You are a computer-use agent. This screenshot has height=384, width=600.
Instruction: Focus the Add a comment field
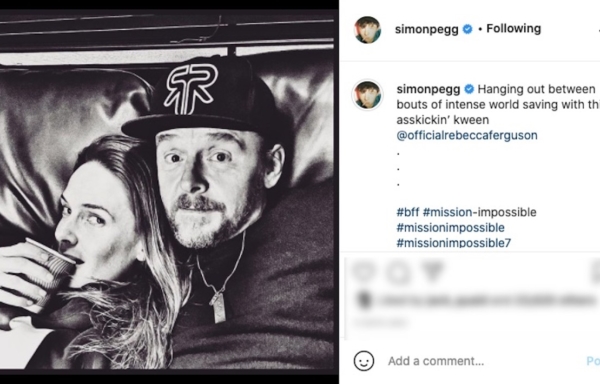[484, 361]
